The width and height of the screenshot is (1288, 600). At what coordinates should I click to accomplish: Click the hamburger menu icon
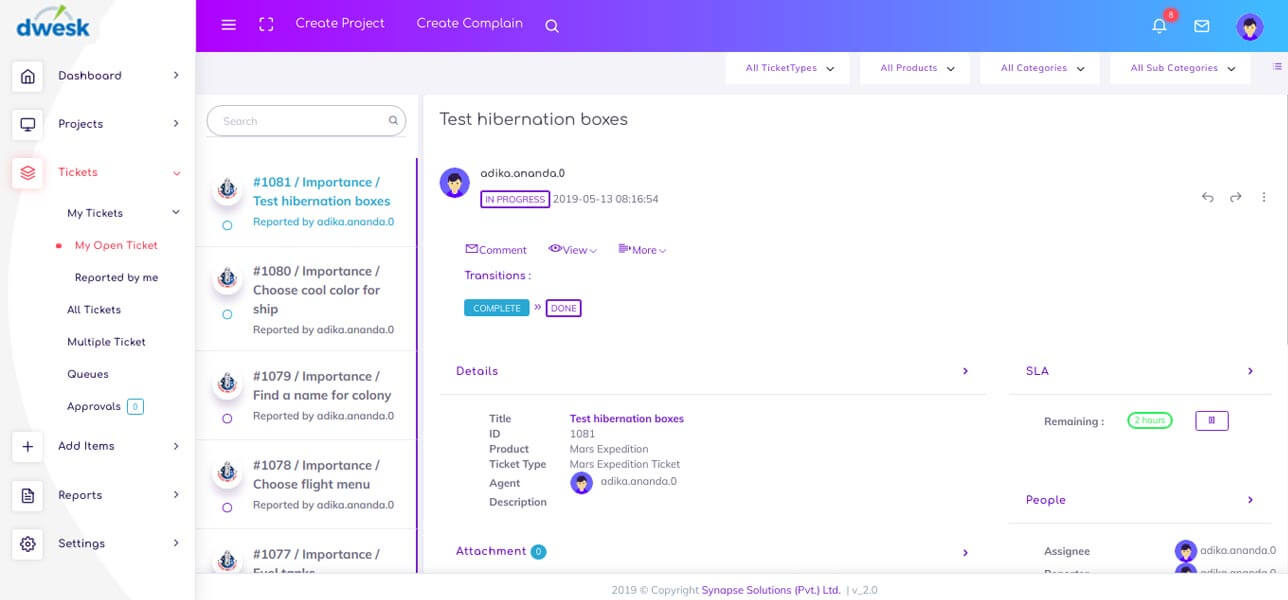point(228,25)
